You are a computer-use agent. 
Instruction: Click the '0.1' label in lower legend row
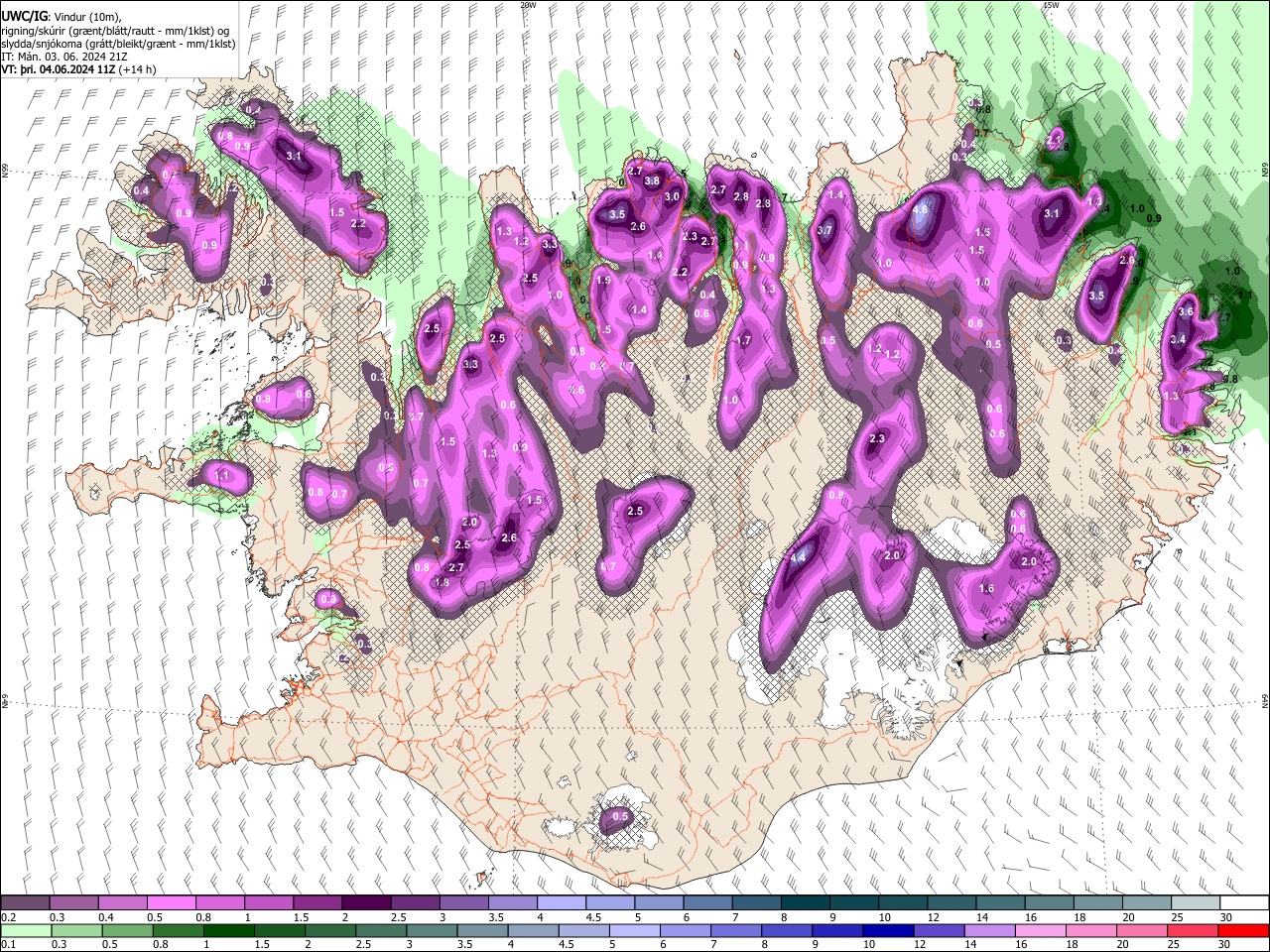9,944
